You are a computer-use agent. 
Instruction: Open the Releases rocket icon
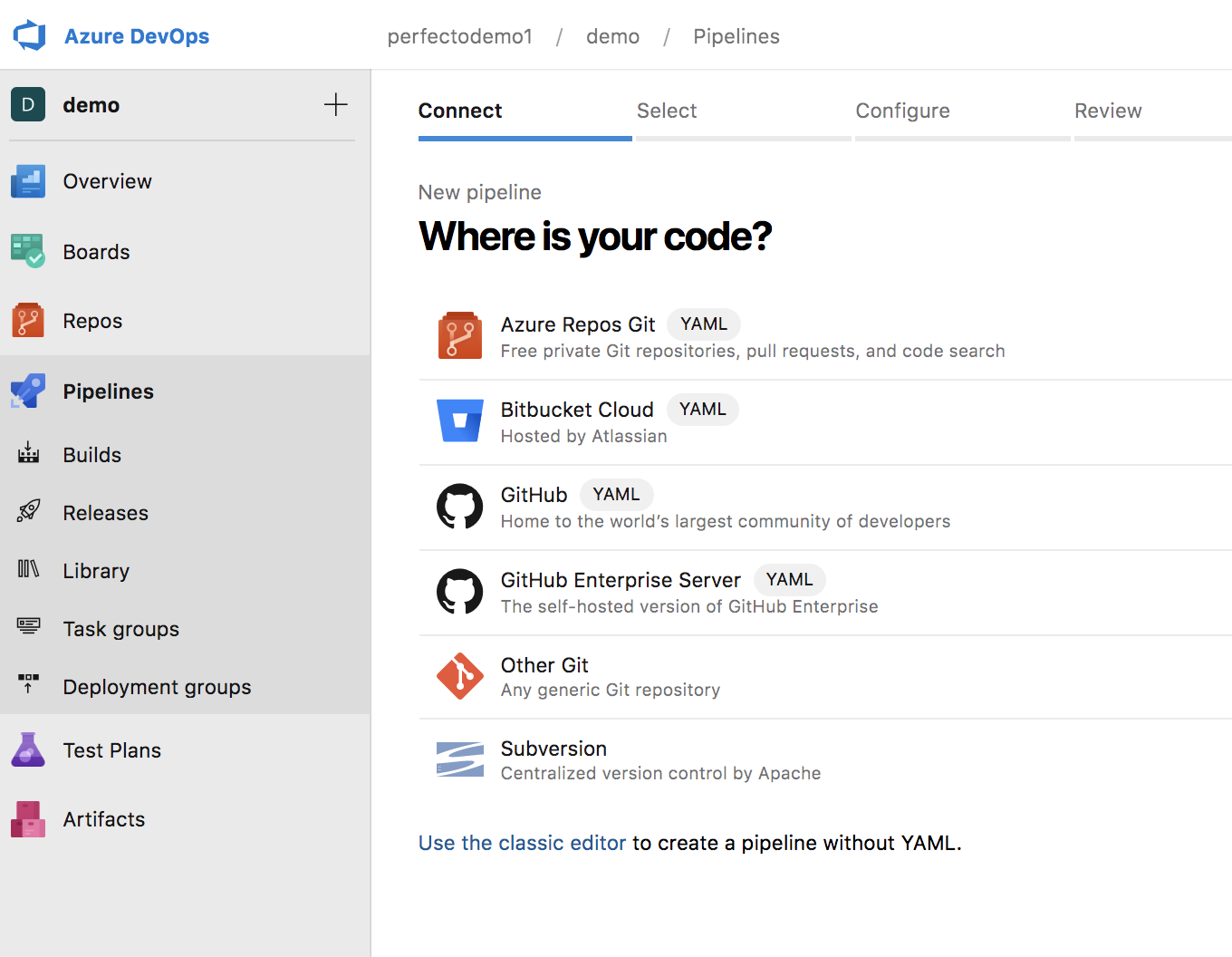tap(28, 512)
